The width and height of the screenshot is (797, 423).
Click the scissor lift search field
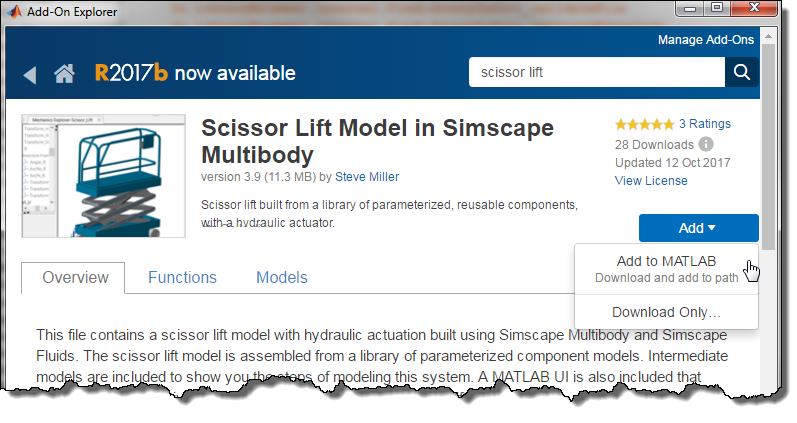pos(596,72)
